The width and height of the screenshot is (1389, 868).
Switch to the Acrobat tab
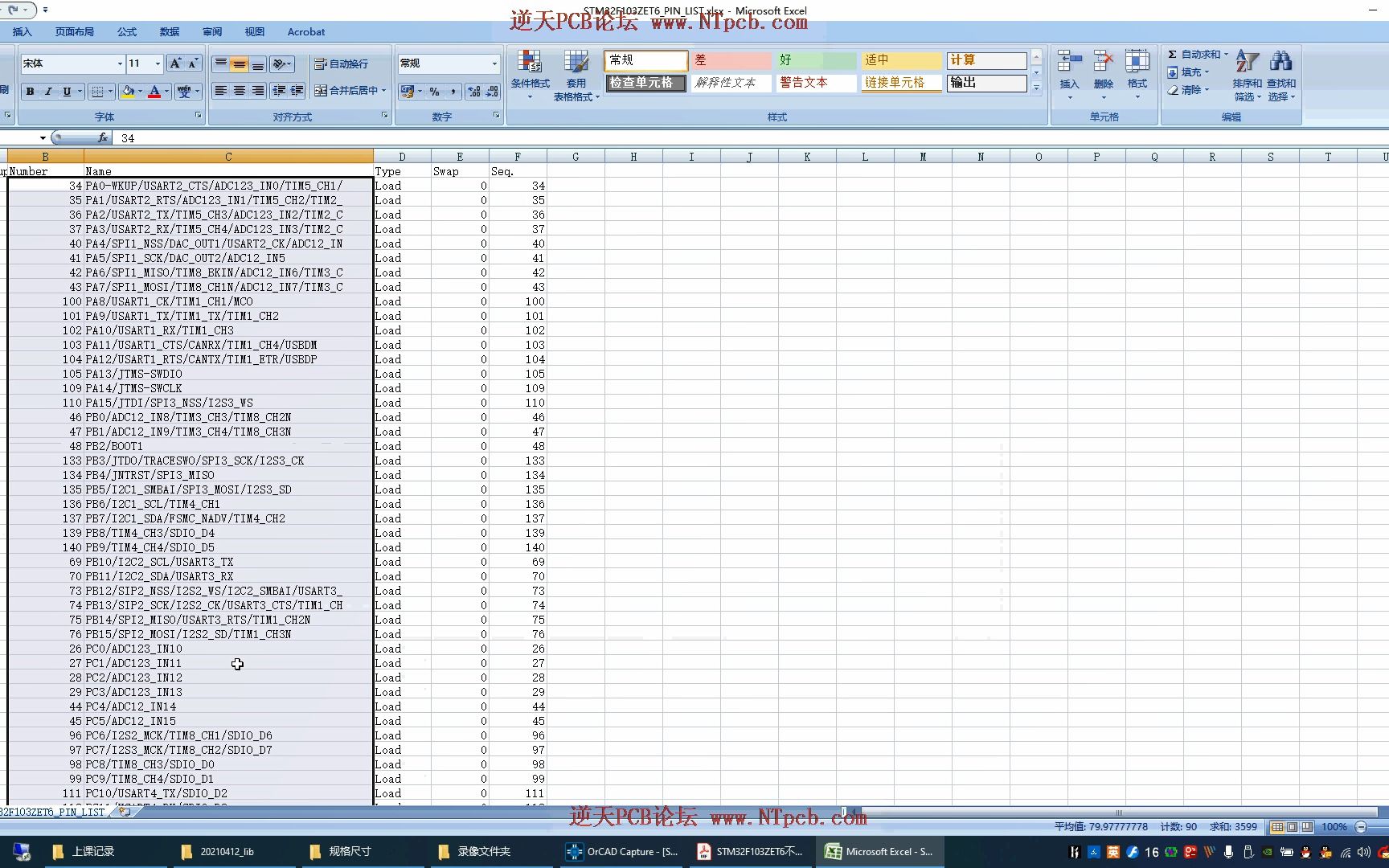306,32
